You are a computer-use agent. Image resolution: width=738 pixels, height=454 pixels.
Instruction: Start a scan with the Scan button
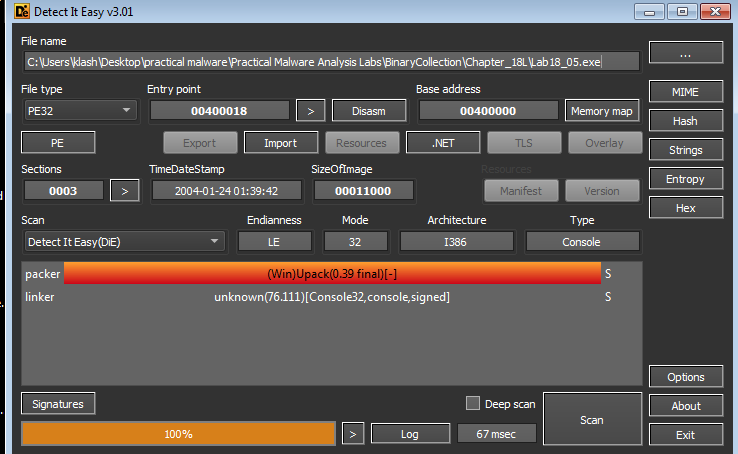[592, 419]
